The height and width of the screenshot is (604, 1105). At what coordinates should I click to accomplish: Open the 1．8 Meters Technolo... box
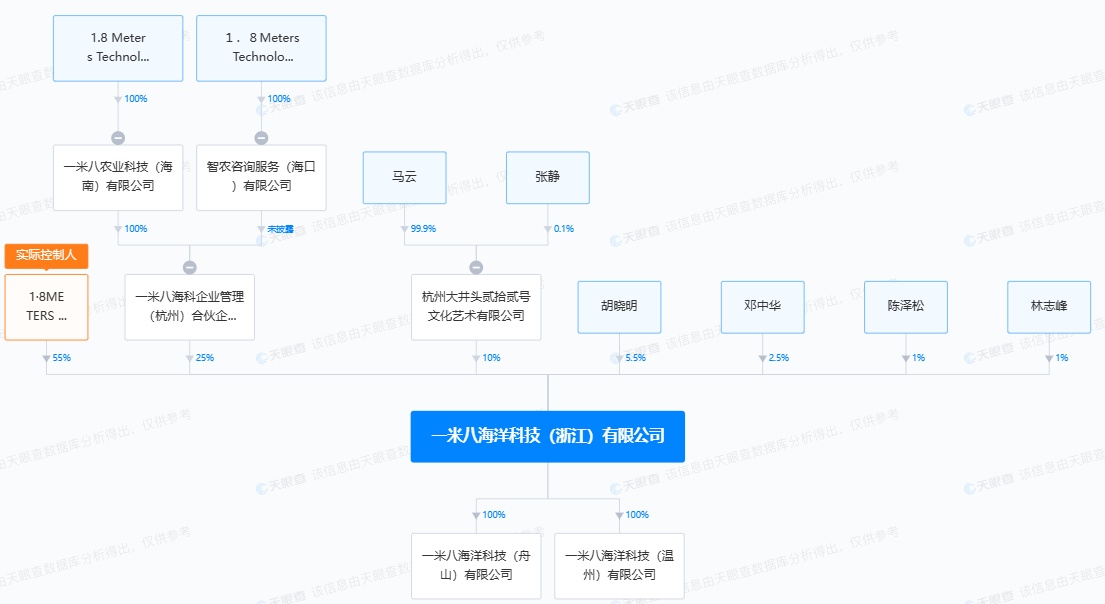coord(261,48)
